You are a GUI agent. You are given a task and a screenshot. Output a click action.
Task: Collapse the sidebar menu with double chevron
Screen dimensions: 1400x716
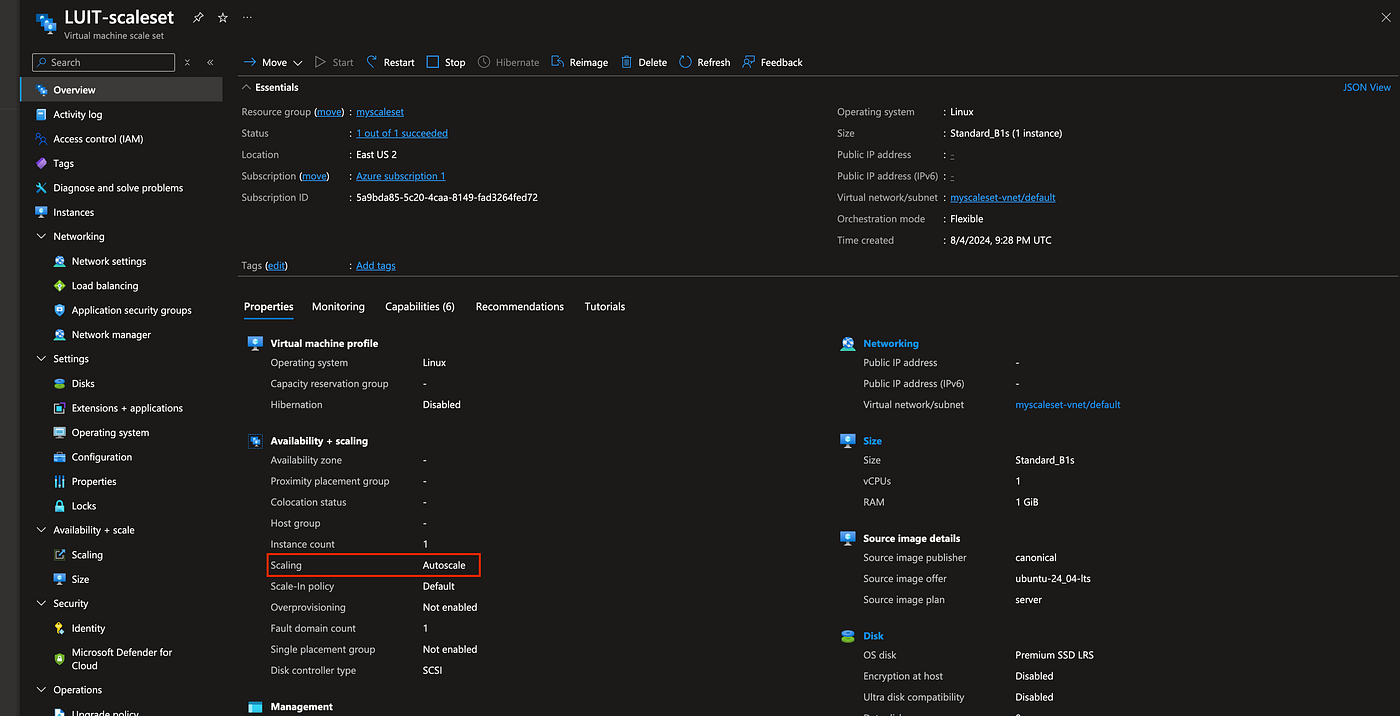tap(210, 62)
